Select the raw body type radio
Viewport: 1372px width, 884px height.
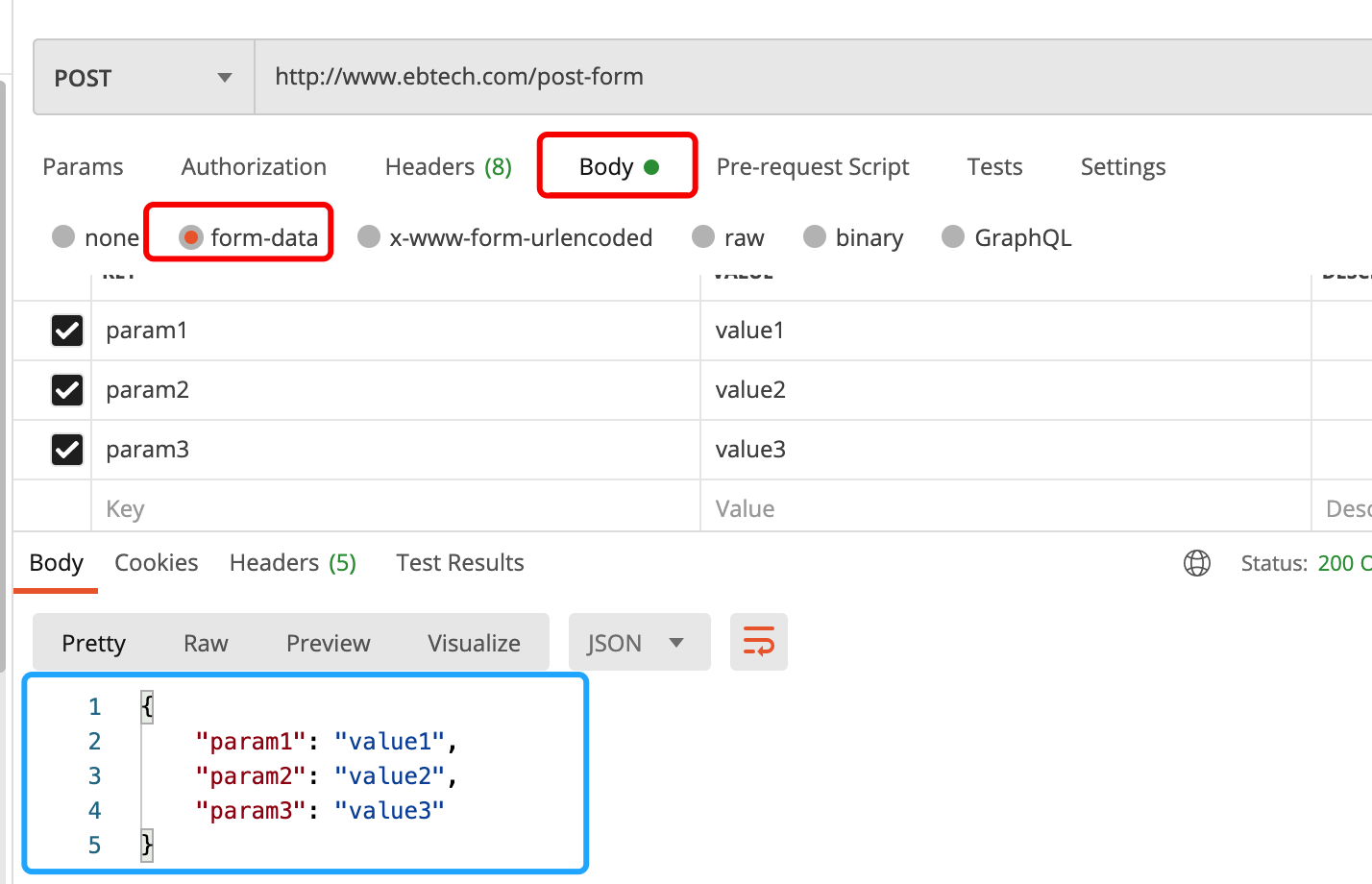click(x=703, y=236)
